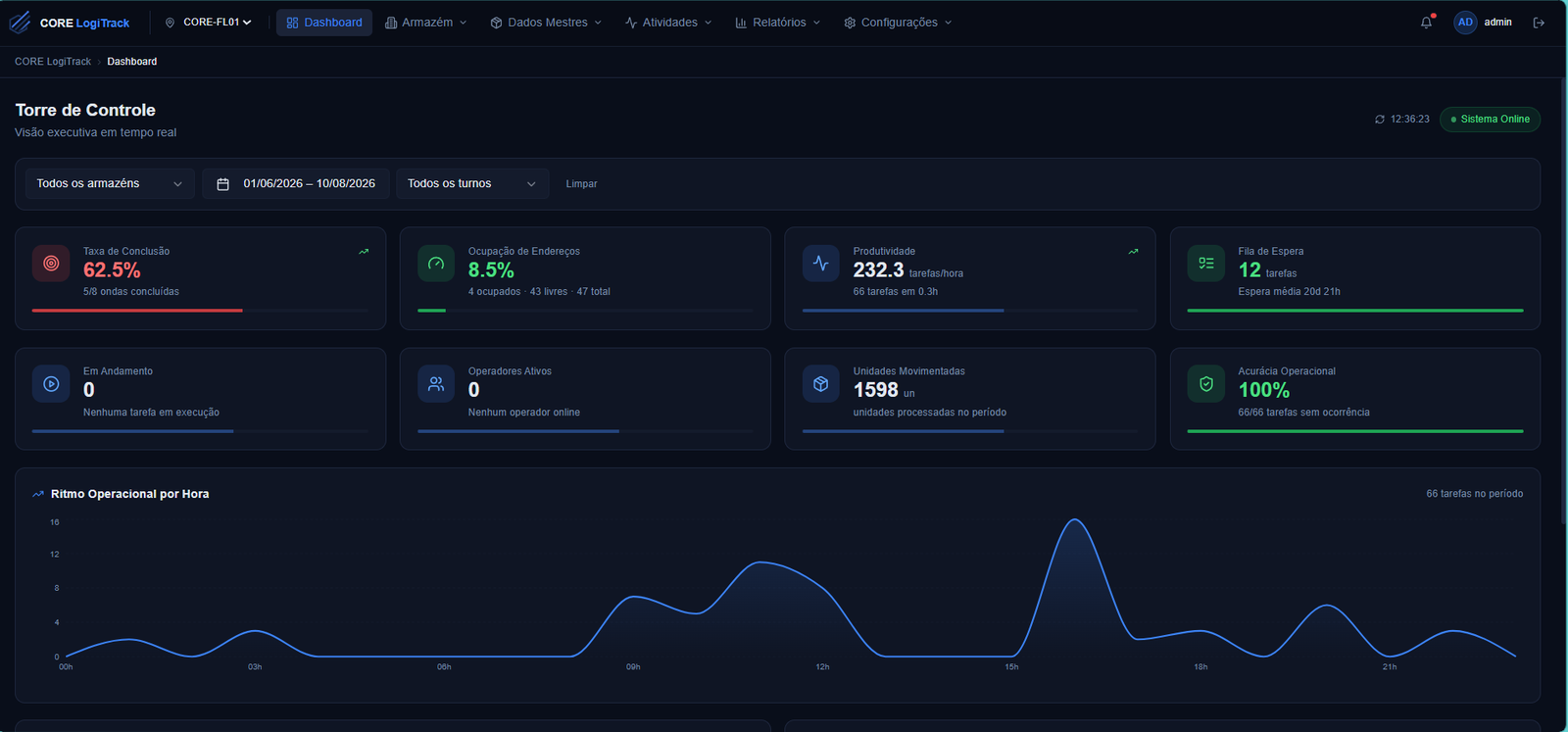Click the AD user avatar
The image size is (1568, 732).
click(x=1465, y=23)
